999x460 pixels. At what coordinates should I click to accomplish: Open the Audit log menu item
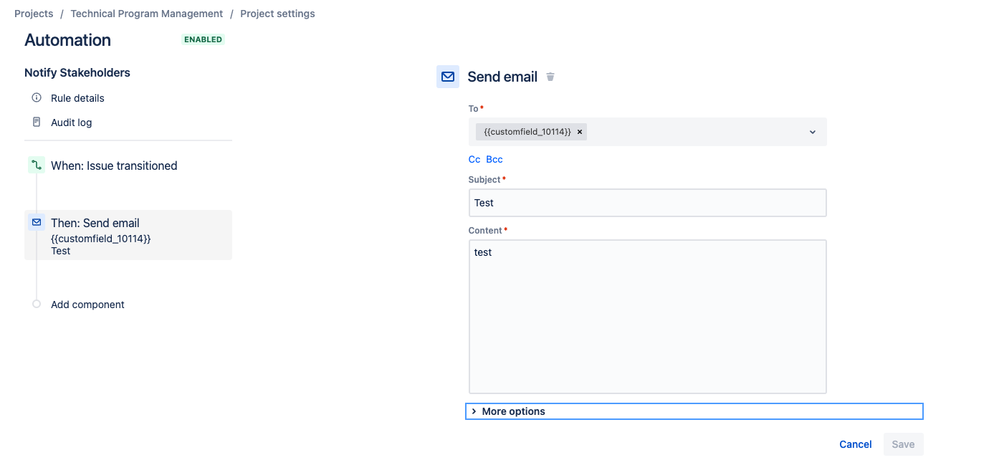pos(71,122)
